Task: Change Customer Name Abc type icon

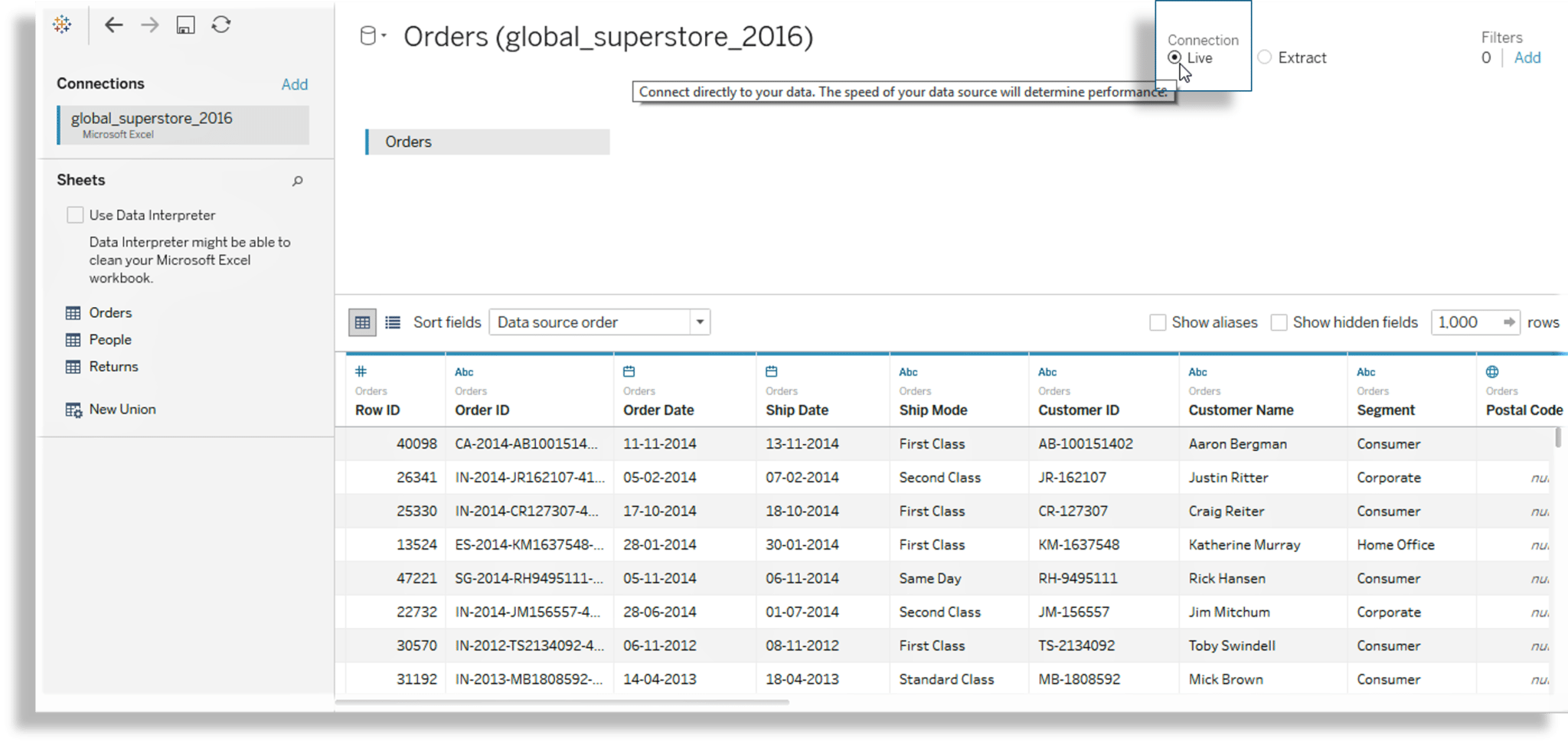Action: (x=1197, y=372)
